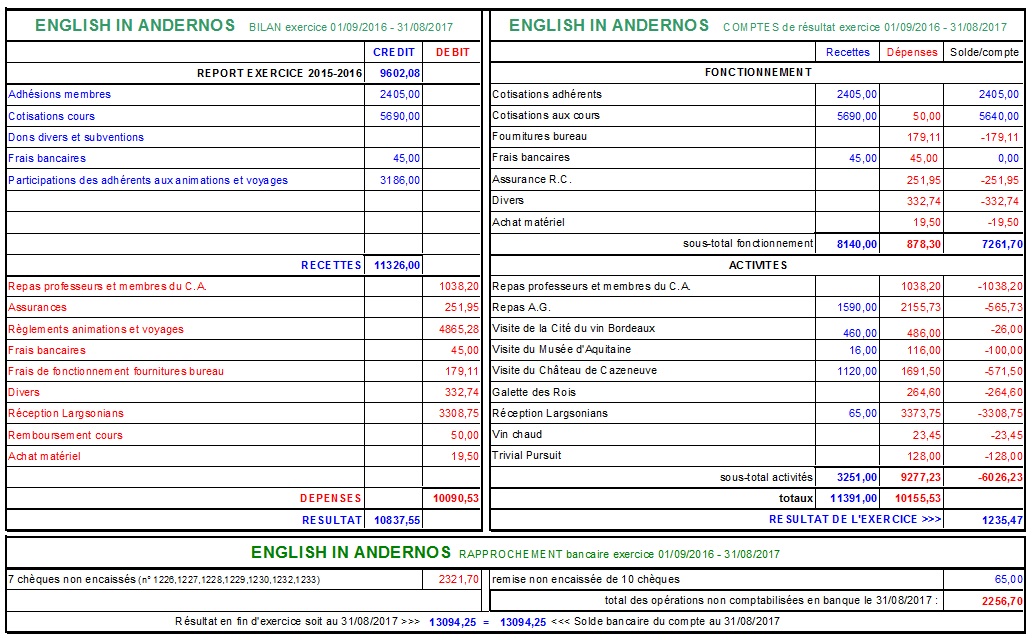Image resolution: width=1032 pixels, height=640 pixels.
Task: Select the RECETTES total 11326,00 cell
Action: coord(397,265)
